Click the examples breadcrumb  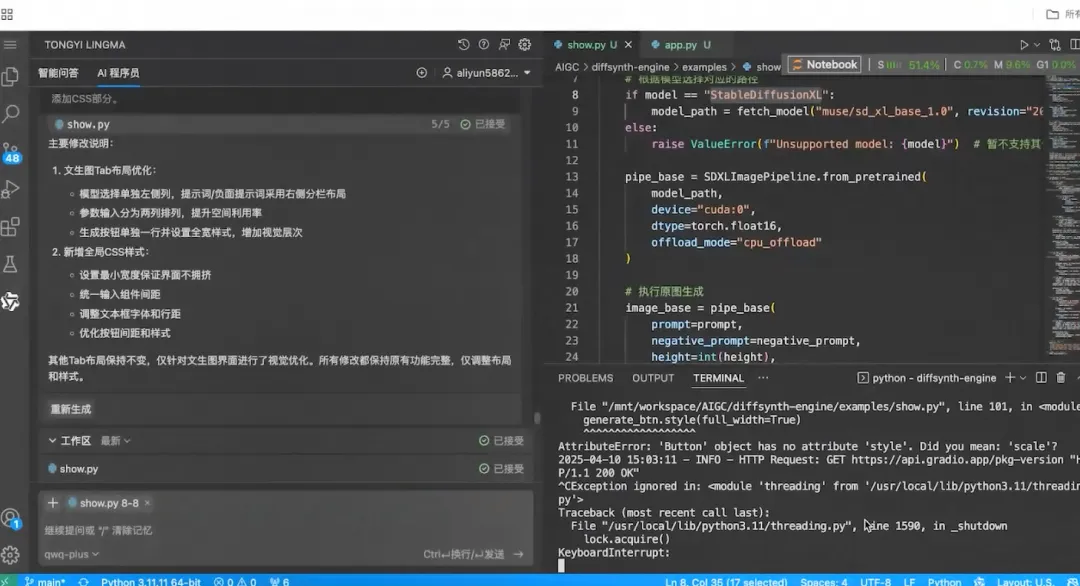pos(704,67)
